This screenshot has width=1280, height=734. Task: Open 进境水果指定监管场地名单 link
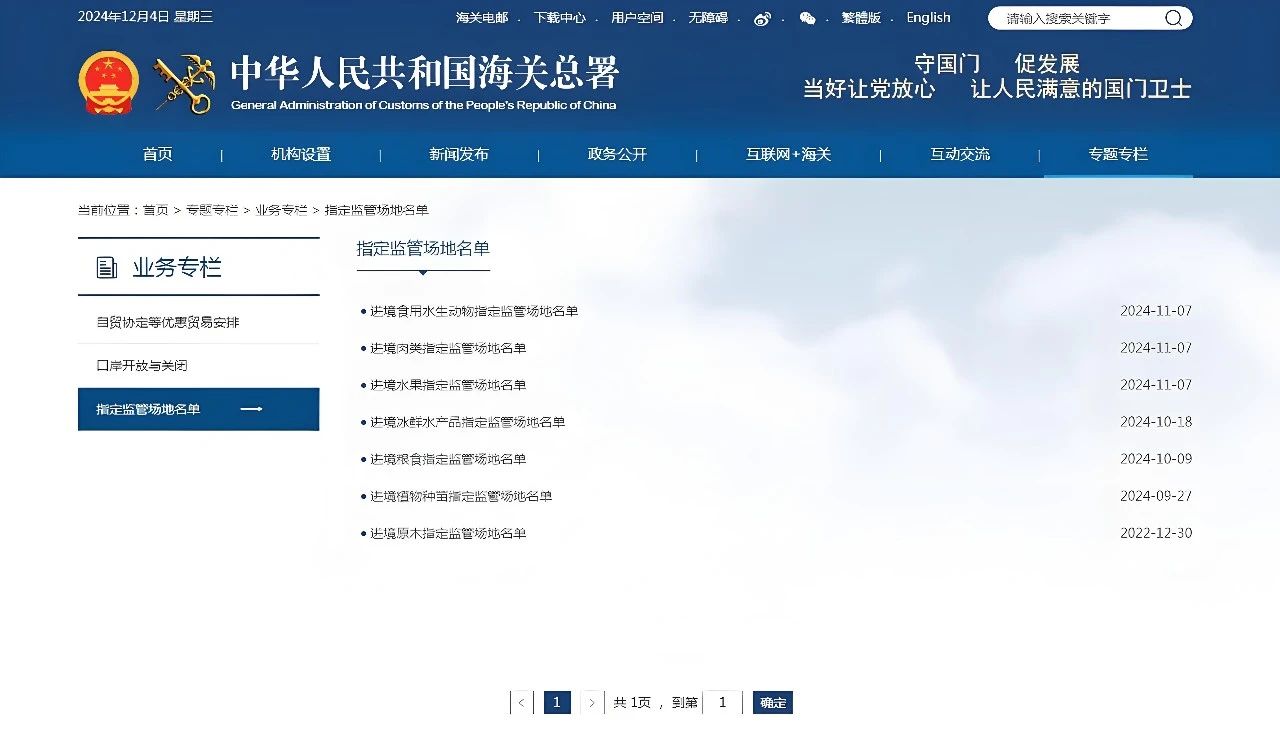pyautogui.click(x=448, y=385)
